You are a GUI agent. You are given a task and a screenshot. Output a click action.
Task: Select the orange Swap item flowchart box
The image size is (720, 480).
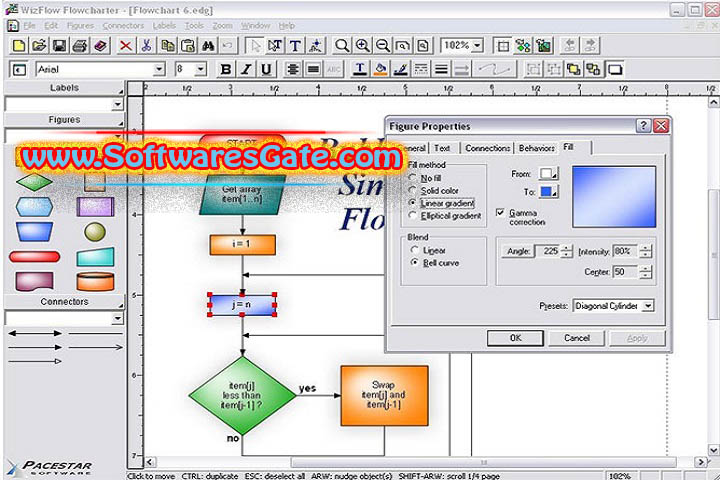pos(384,395)
